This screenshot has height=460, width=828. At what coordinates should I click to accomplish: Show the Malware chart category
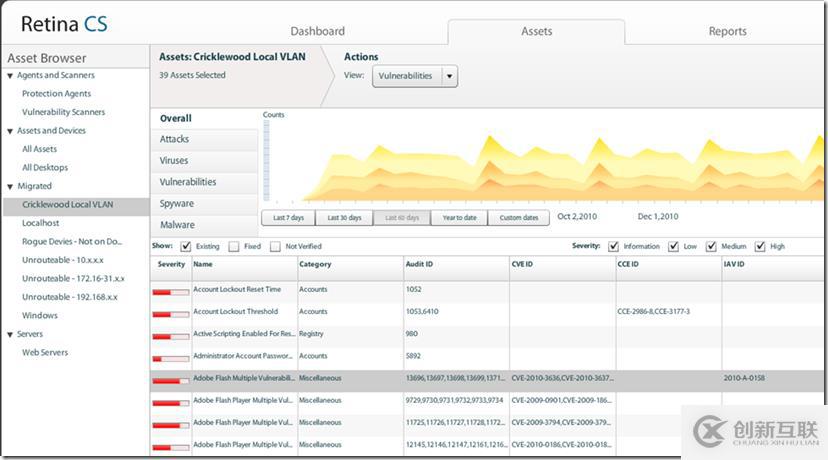pos(204,225)
